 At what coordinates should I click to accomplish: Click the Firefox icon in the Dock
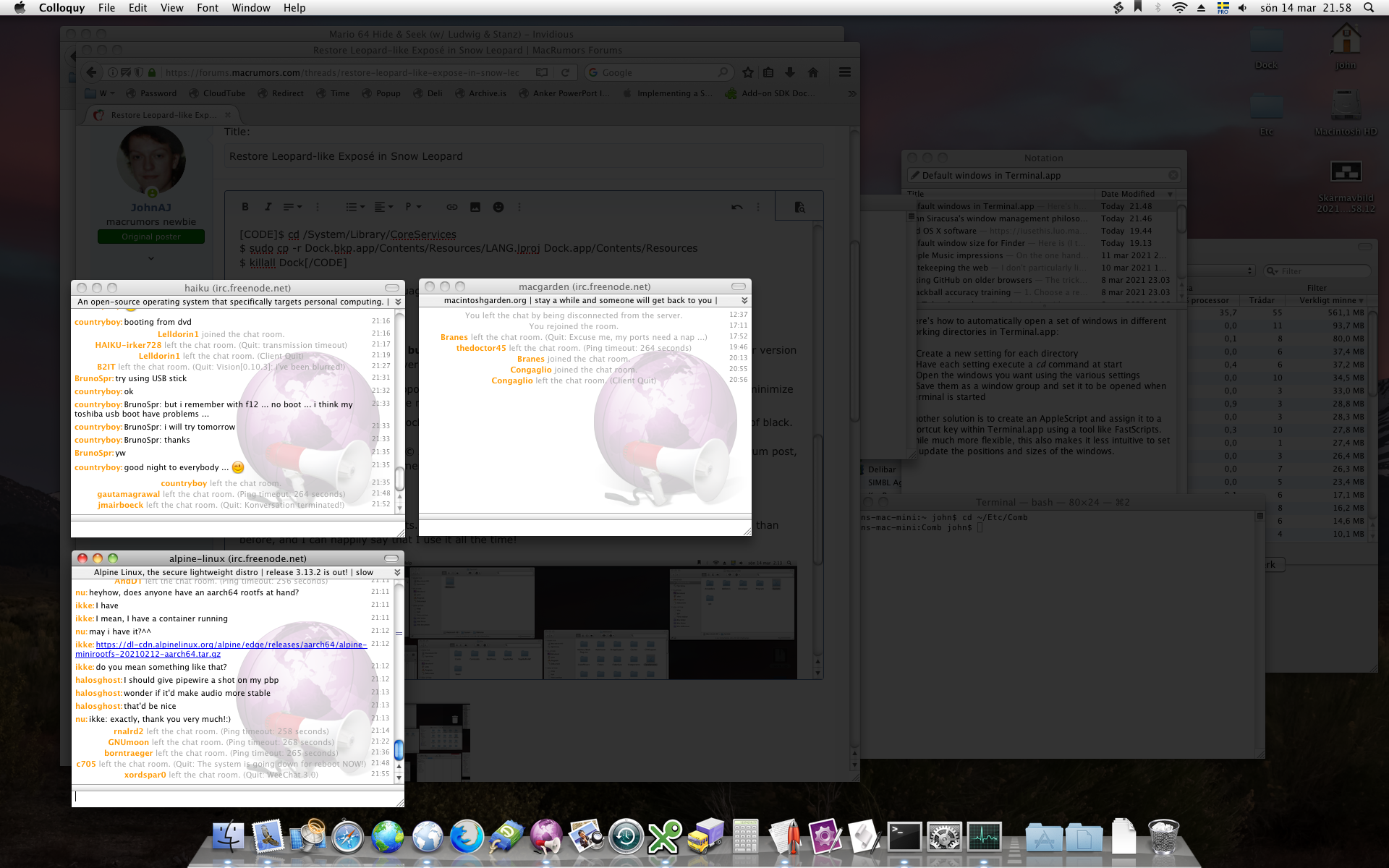point(467,837)
